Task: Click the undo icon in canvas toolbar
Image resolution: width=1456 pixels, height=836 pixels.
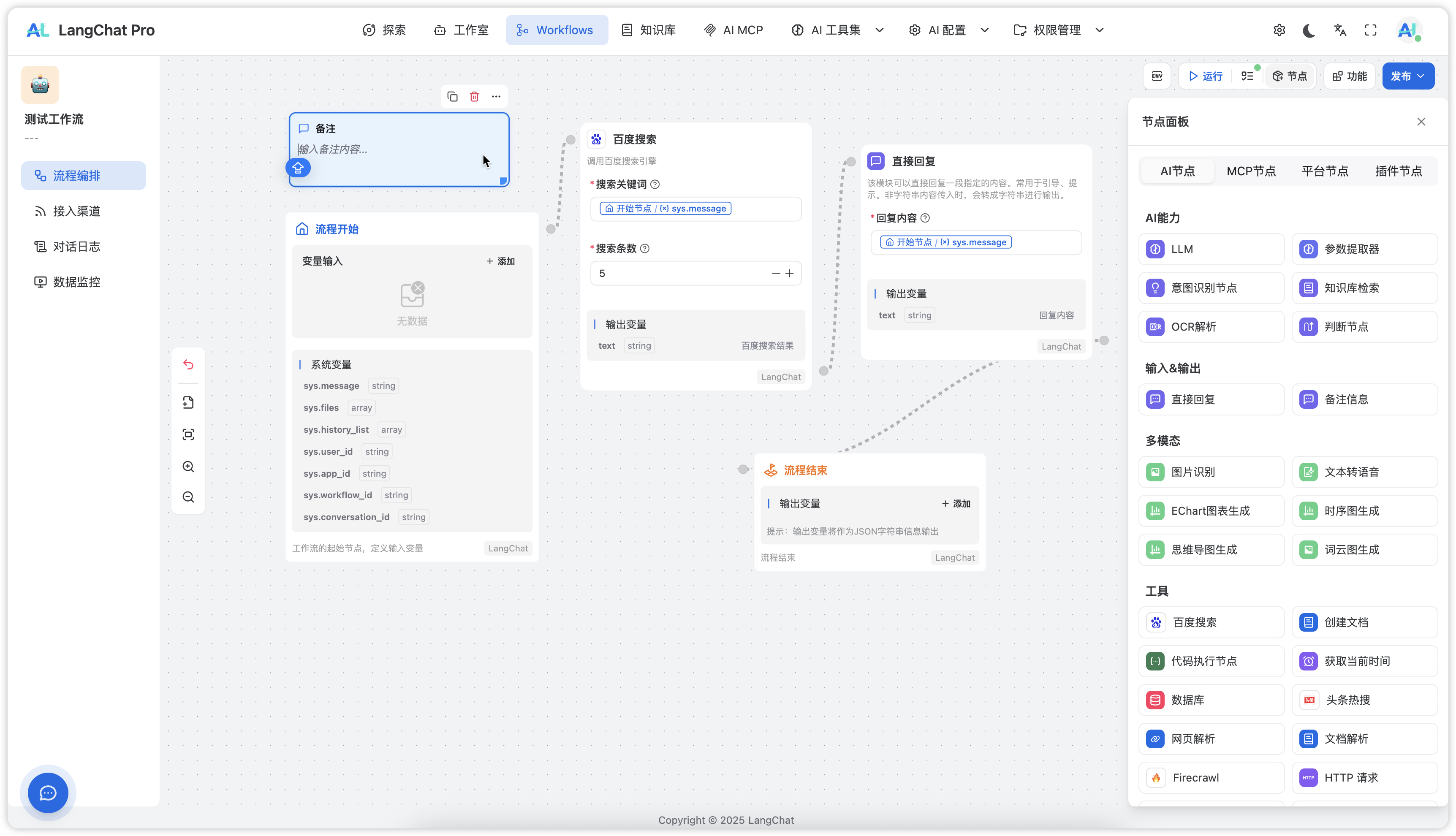Action: [188, 365]
